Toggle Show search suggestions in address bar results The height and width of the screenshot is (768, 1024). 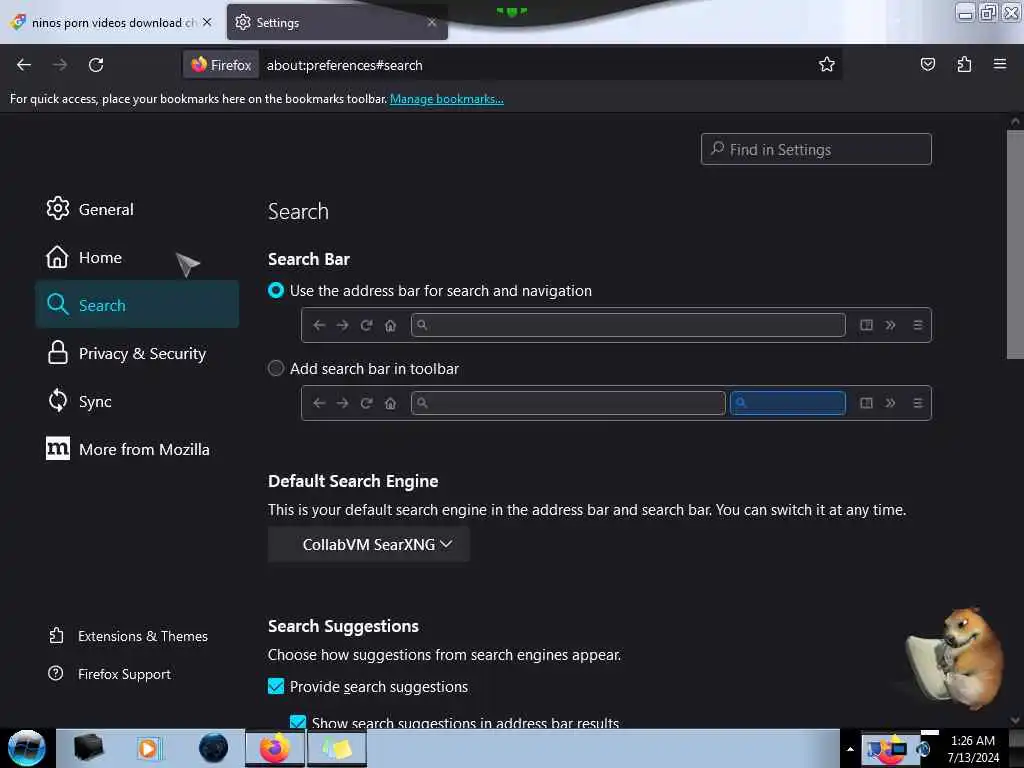(x=298, y=722)
